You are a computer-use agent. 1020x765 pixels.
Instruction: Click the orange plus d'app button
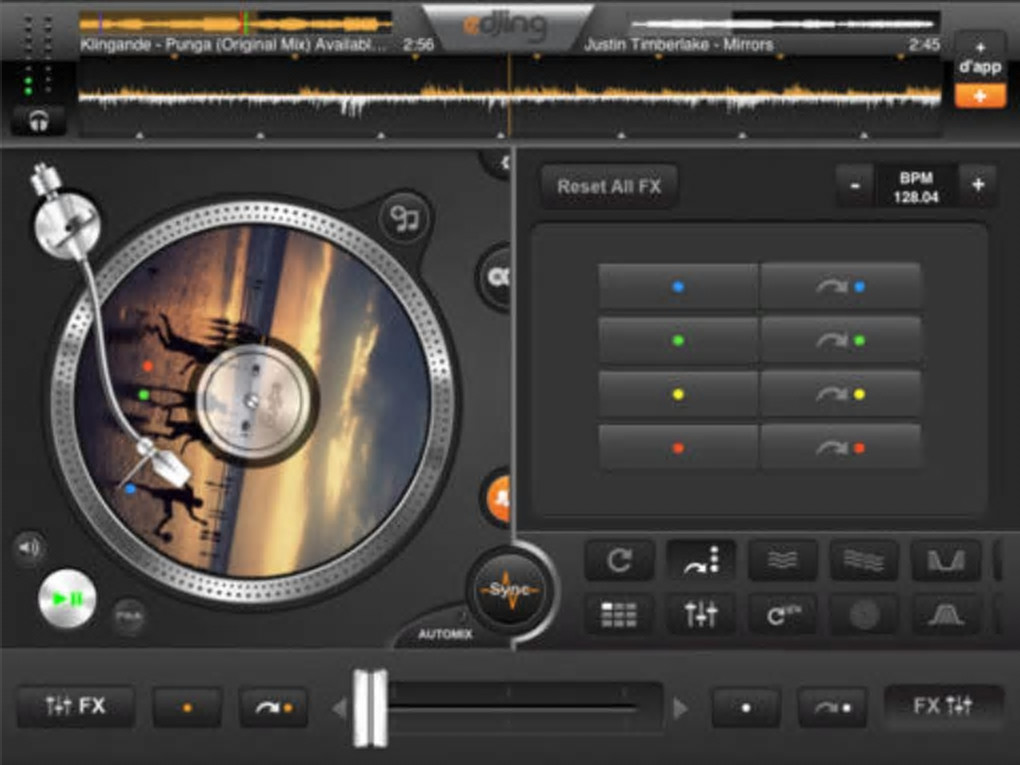(x=980, y=96)
